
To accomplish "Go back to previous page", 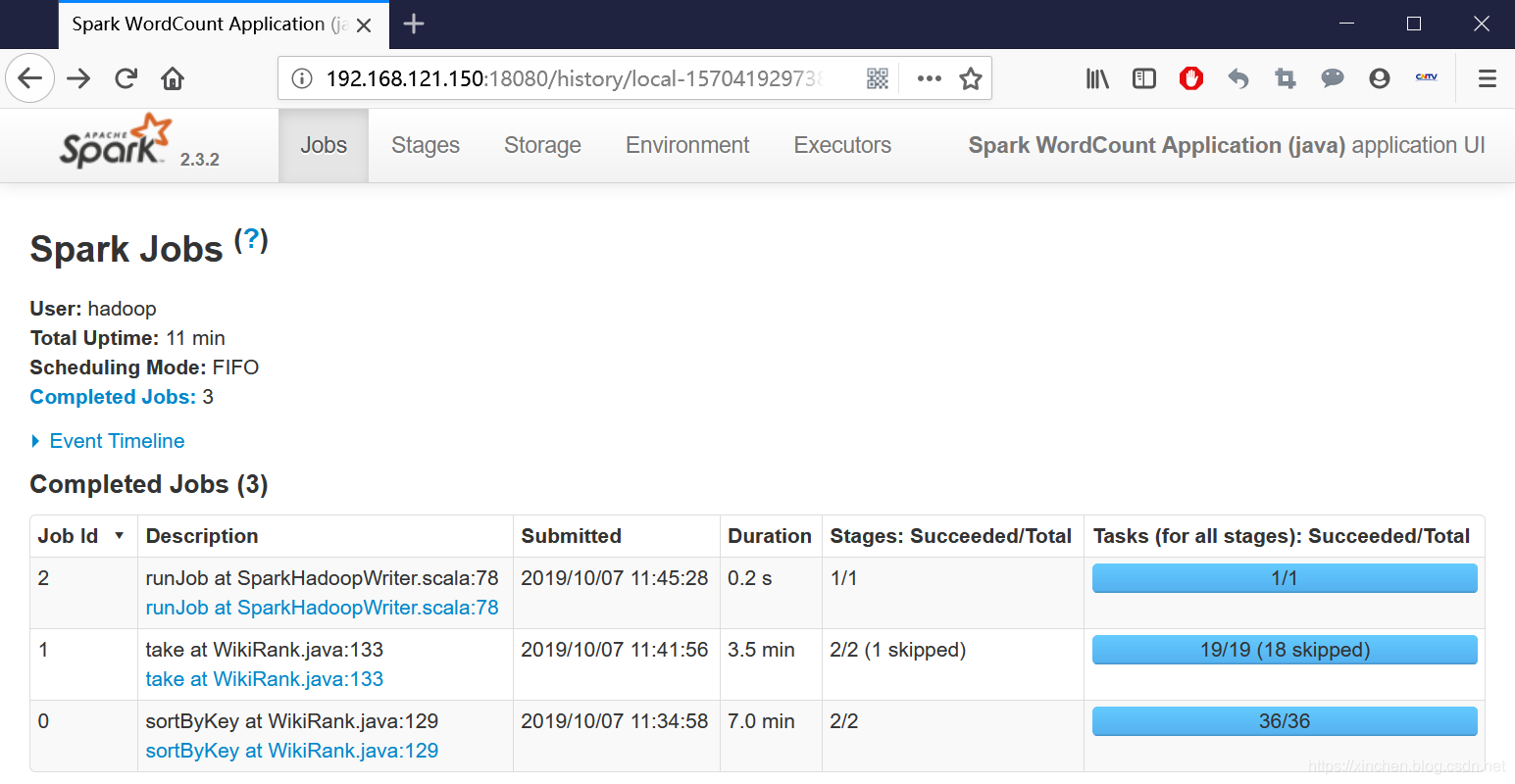I will click(x=30, y=78).
